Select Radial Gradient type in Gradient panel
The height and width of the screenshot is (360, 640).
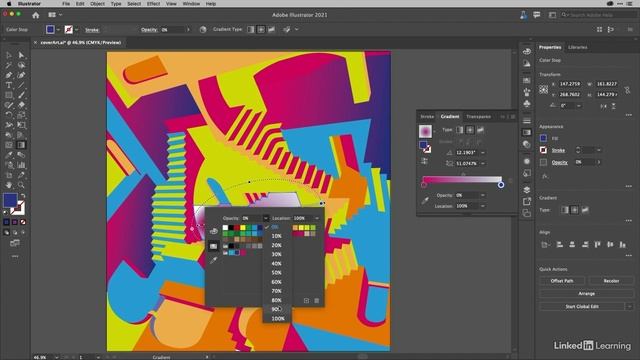[x=470, y=130]
